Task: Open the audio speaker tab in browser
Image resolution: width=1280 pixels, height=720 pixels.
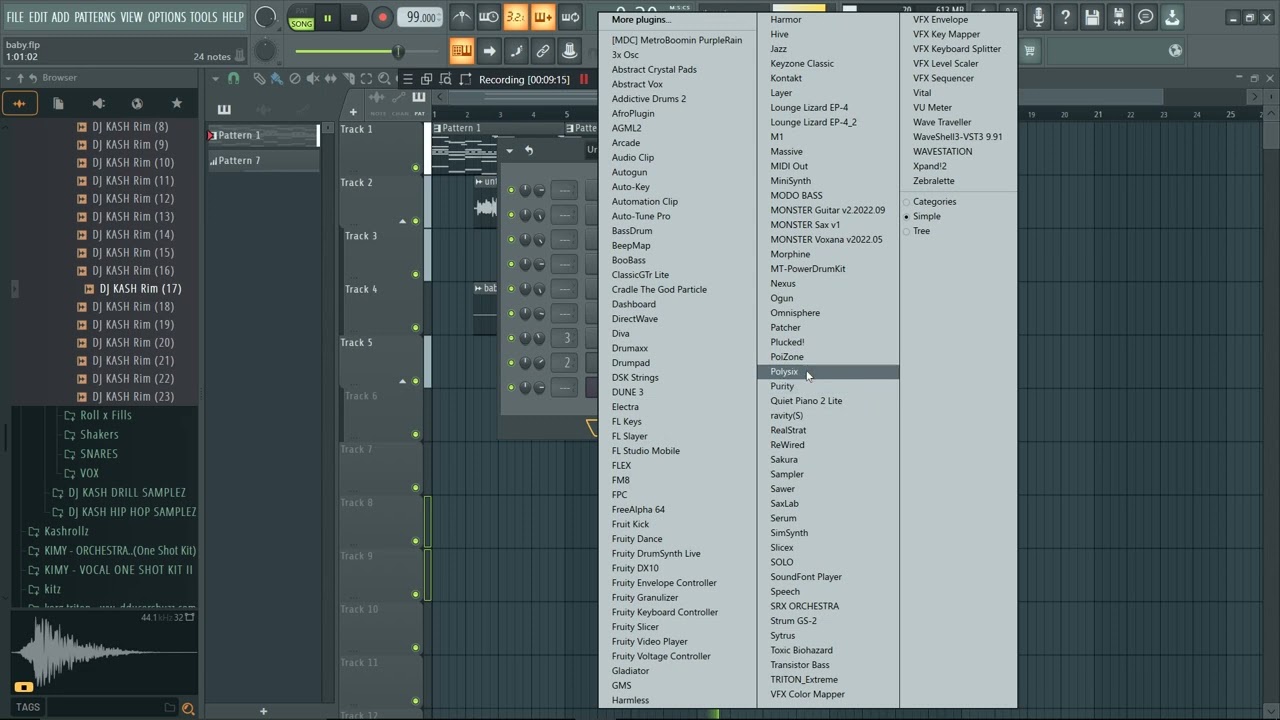Action: (x=98, y=103)
